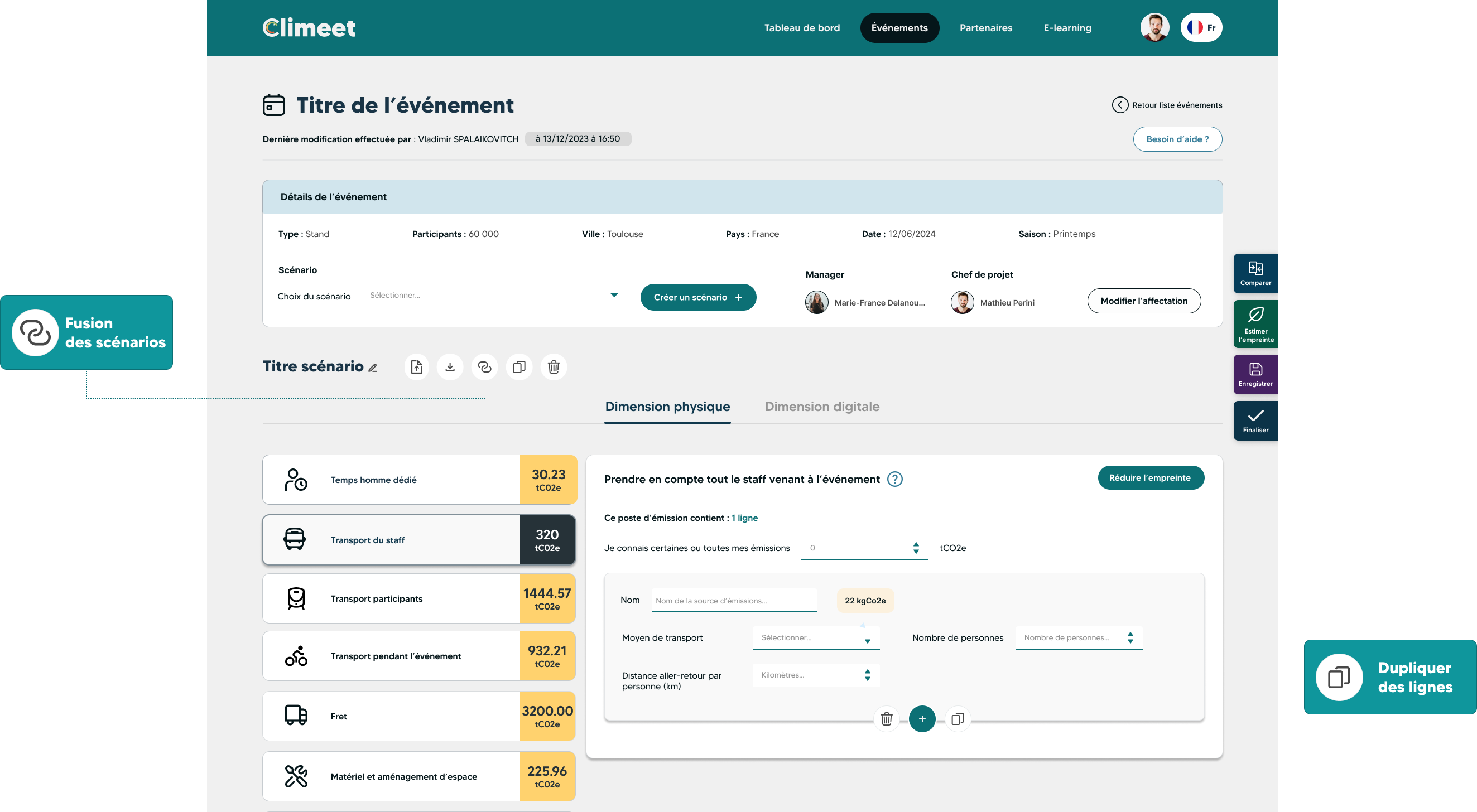Image resolution: width=1477 pixels, height=812 pixels.
Task: Click the help question mark icon
Action: [x=894, y=479]
